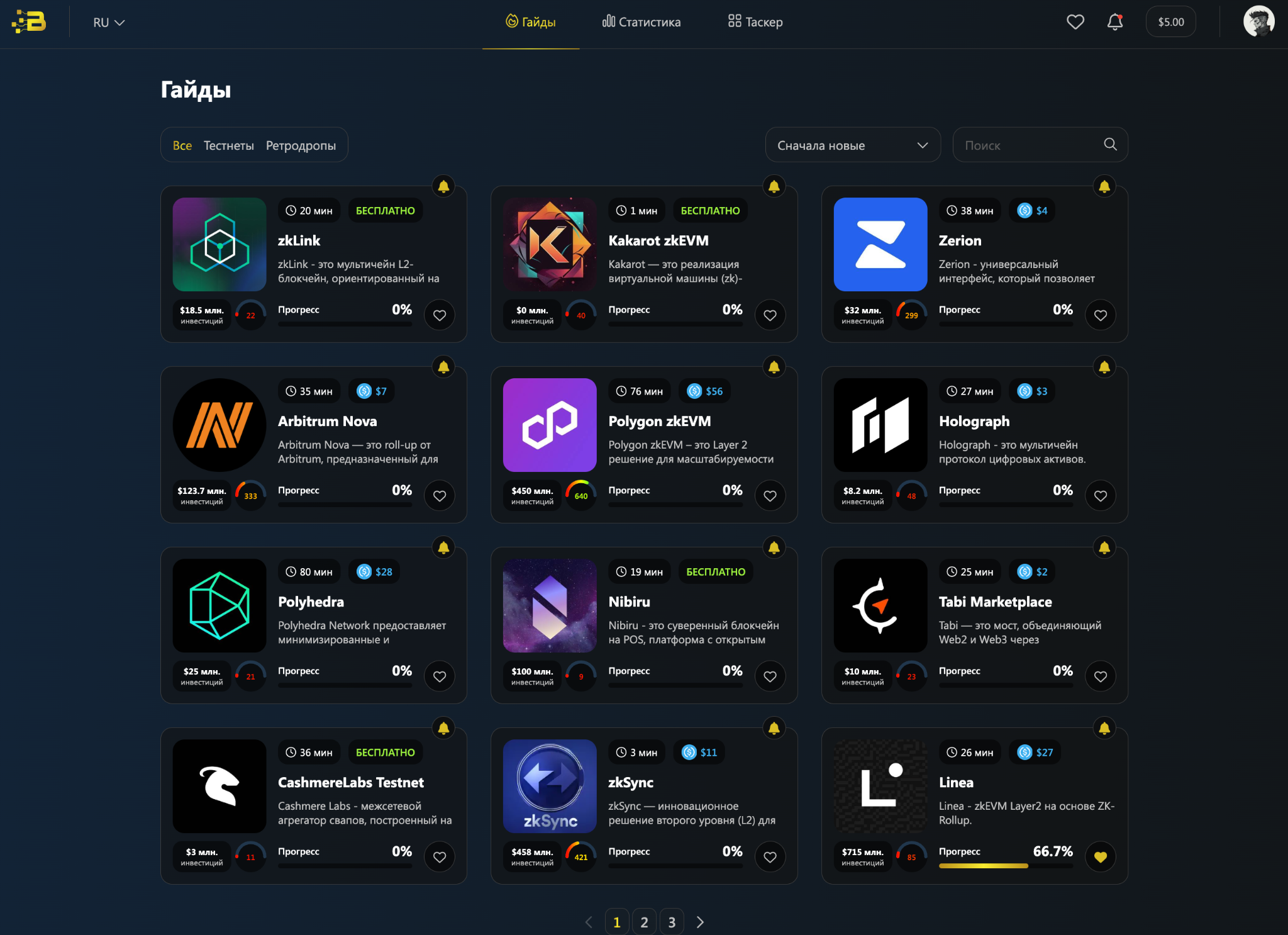
Task: Open the favorites heart in header
Action: pos(1075,22)
